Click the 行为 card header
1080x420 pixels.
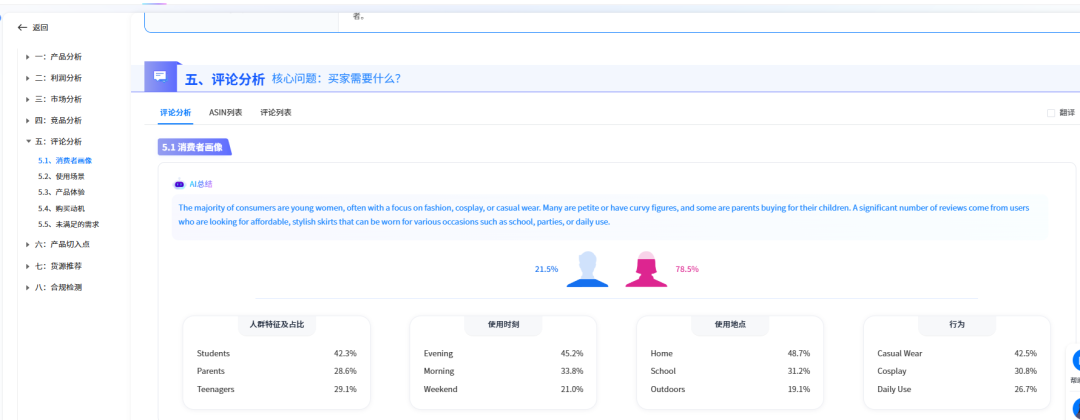click(957, 324)
